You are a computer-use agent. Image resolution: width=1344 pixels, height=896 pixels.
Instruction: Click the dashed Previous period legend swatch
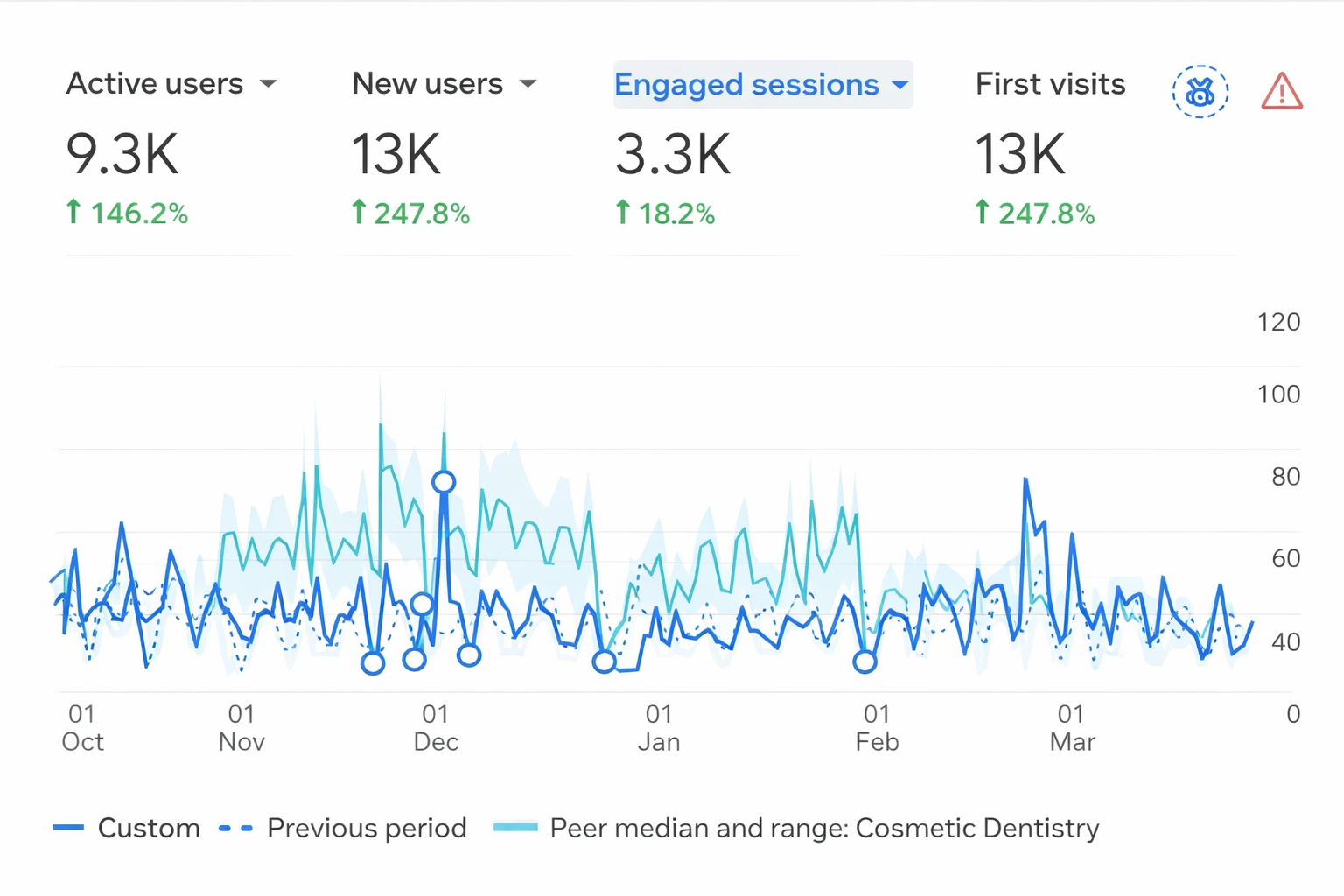pos(235,828)
